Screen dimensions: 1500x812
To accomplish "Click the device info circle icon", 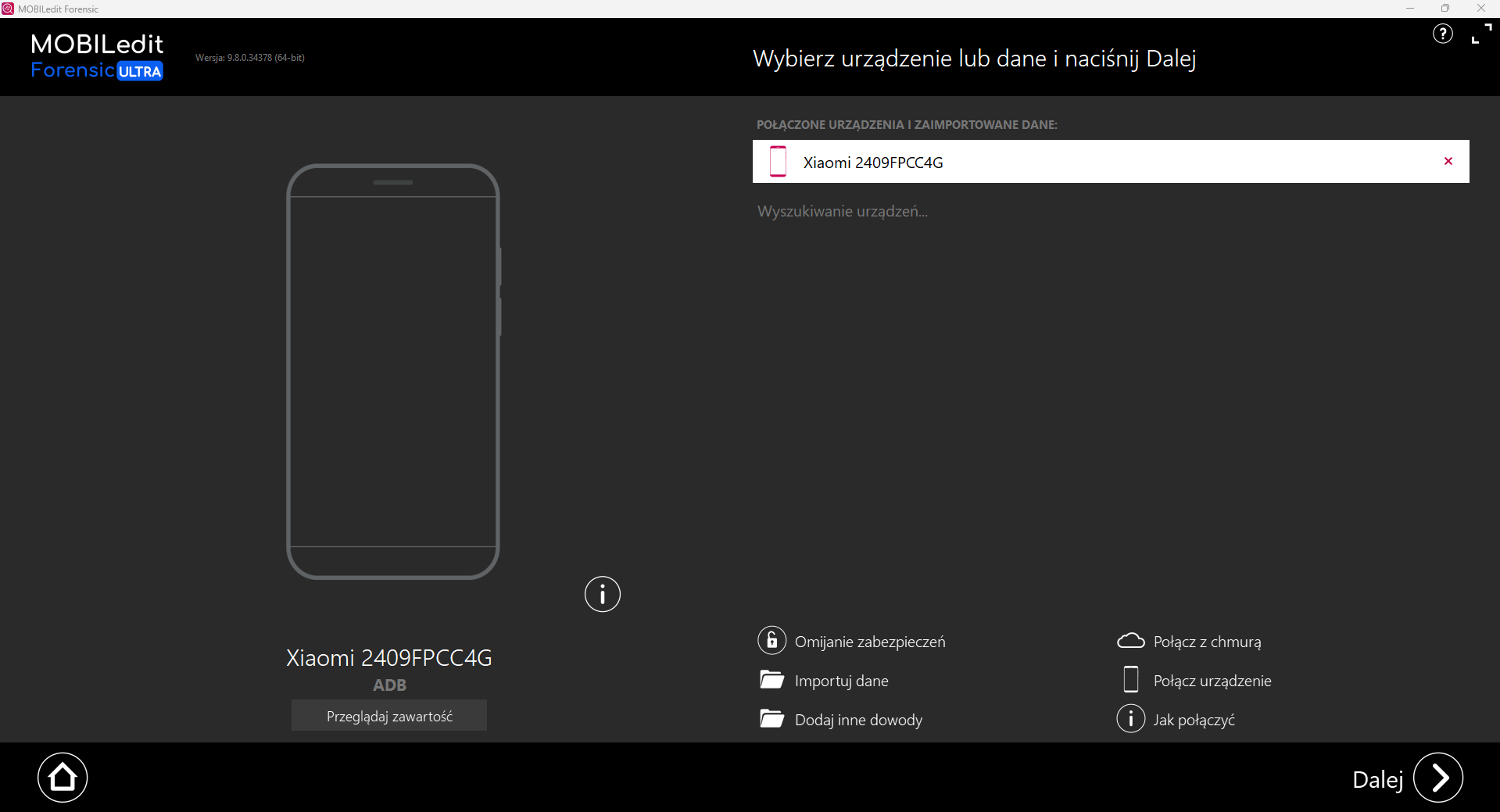I will coord(602,594).
